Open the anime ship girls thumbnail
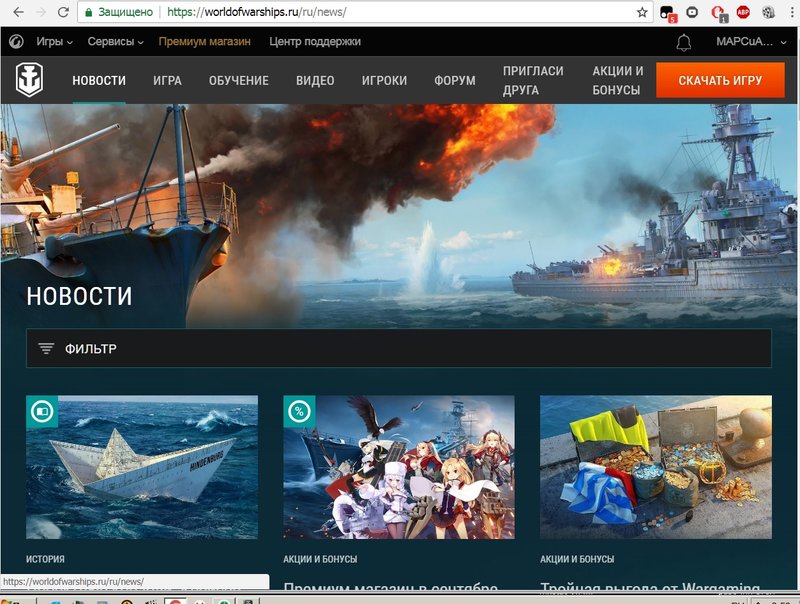800x604 pixels. pos(399,467)
